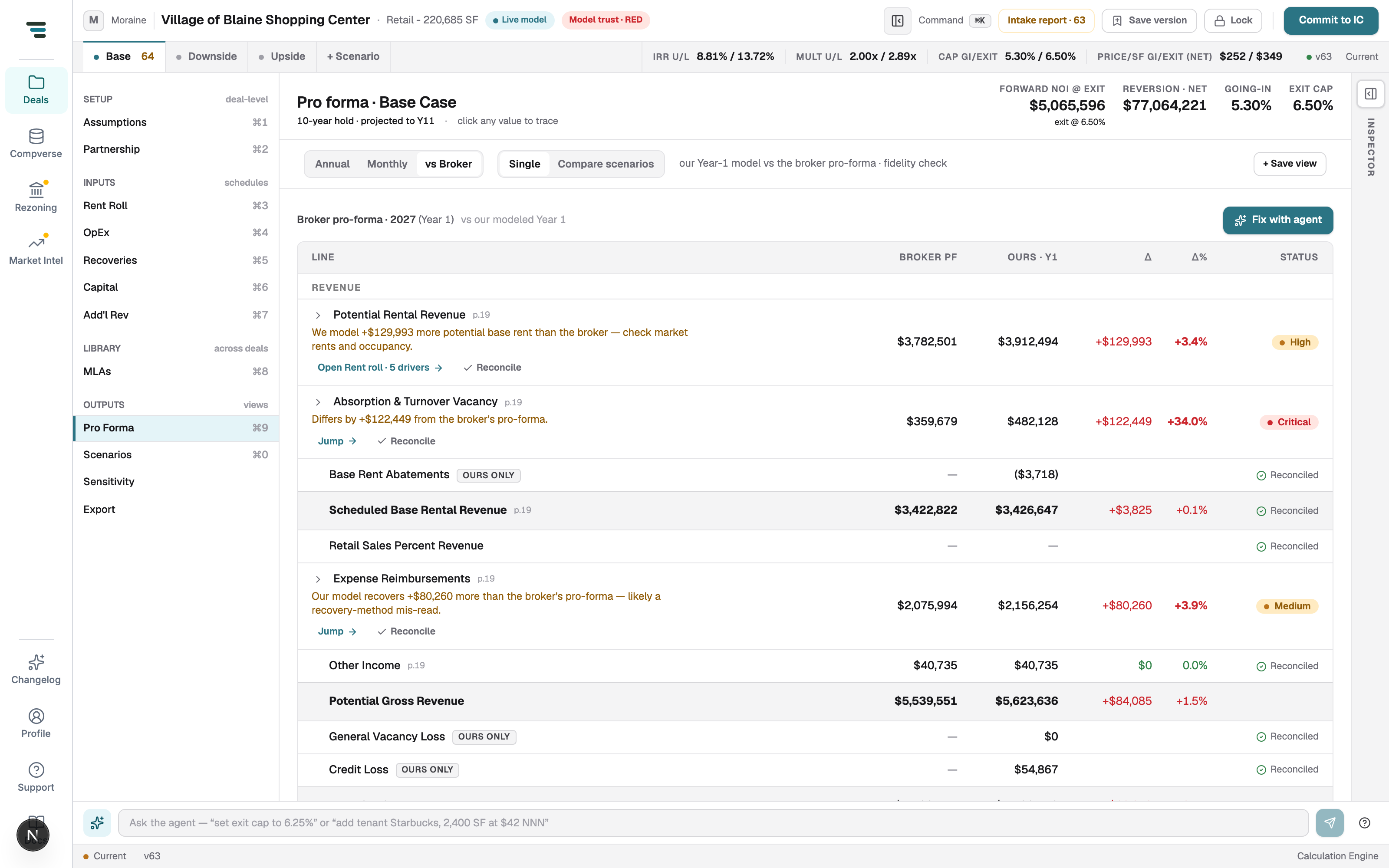Open the Profile icon
This screenshot has height=868, width=1389.
coord(36,716)
